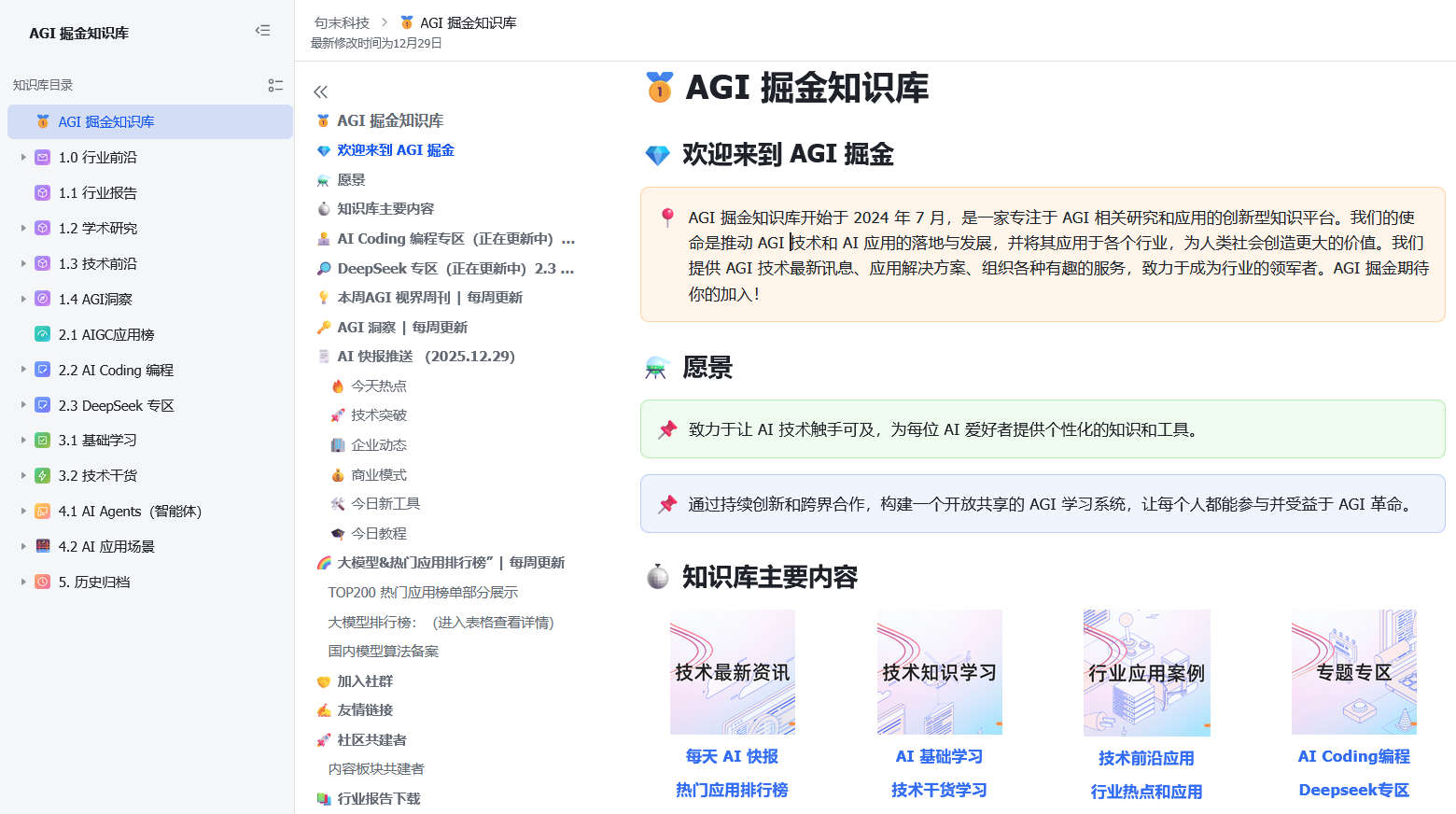Open the AI Coding编程 link
Screen dimensions: 1456x814
coord(1353,757)
